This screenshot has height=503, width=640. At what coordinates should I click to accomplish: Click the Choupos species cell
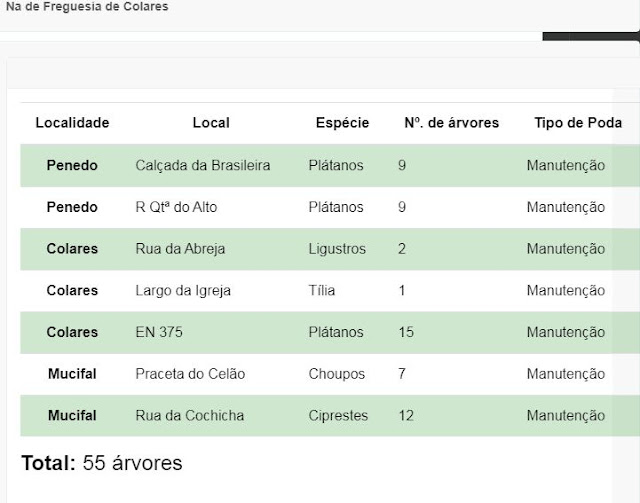(336, 374)
